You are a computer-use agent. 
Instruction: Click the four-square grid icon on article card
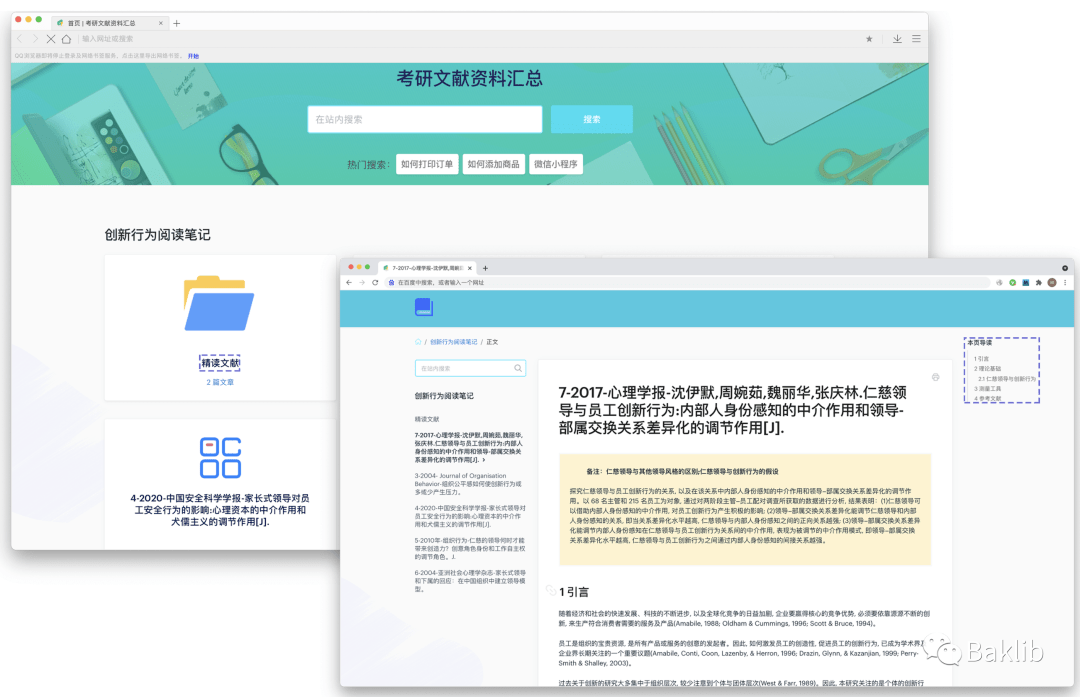coord(220,457)
